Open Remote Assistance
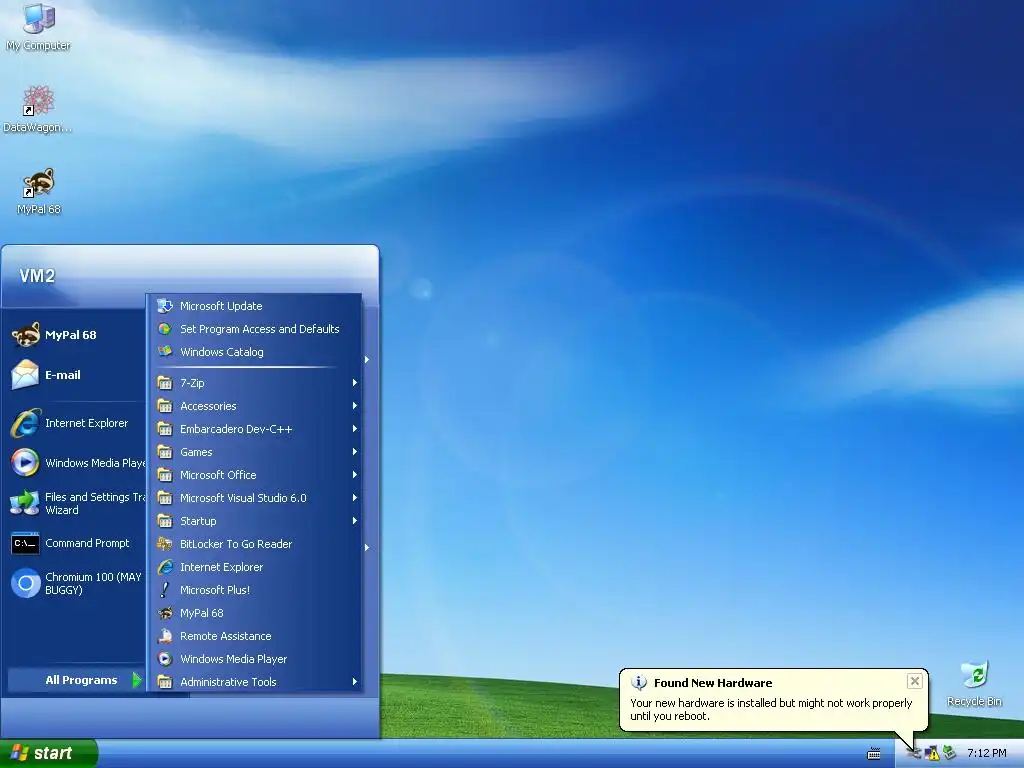 point(255,635)
